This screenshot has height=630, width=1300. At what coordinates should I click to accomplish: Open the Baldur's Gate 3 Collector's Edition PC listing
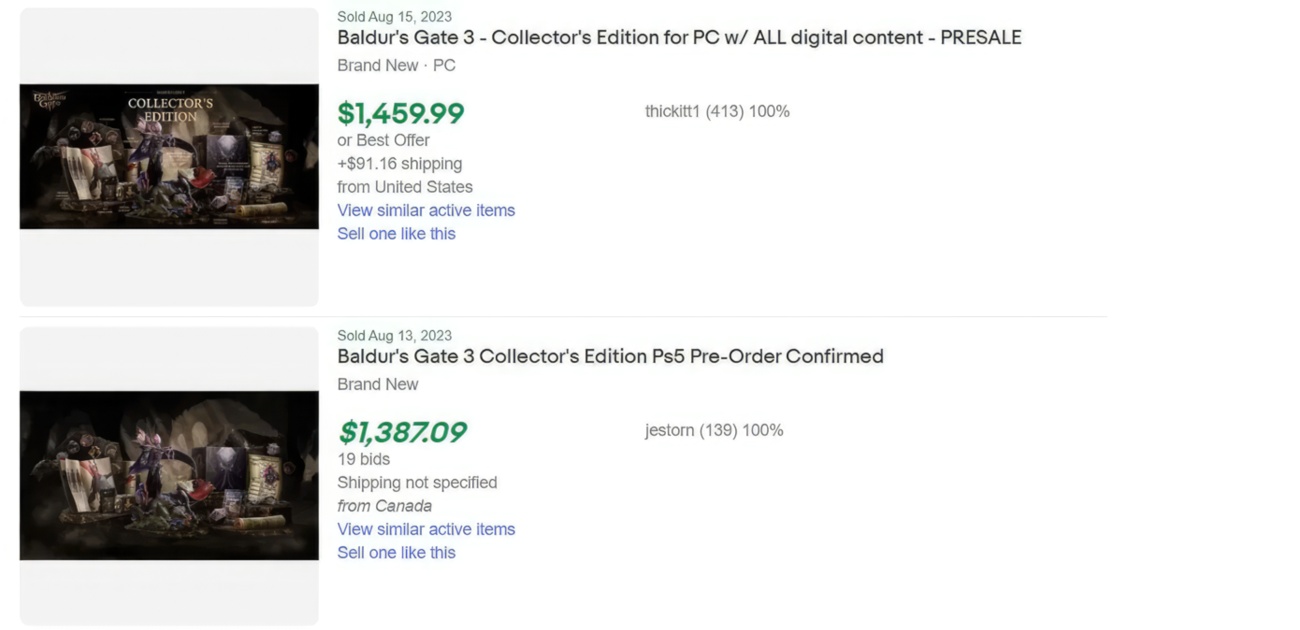tap(678, 37)
